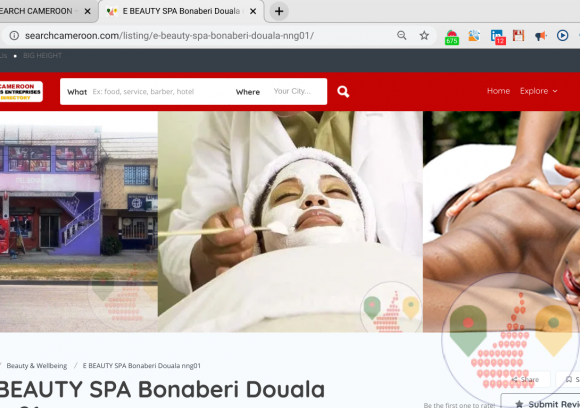Open the facial mask treatment photo
The width and height of the screenshot is (580, 408).
[290, 222]
